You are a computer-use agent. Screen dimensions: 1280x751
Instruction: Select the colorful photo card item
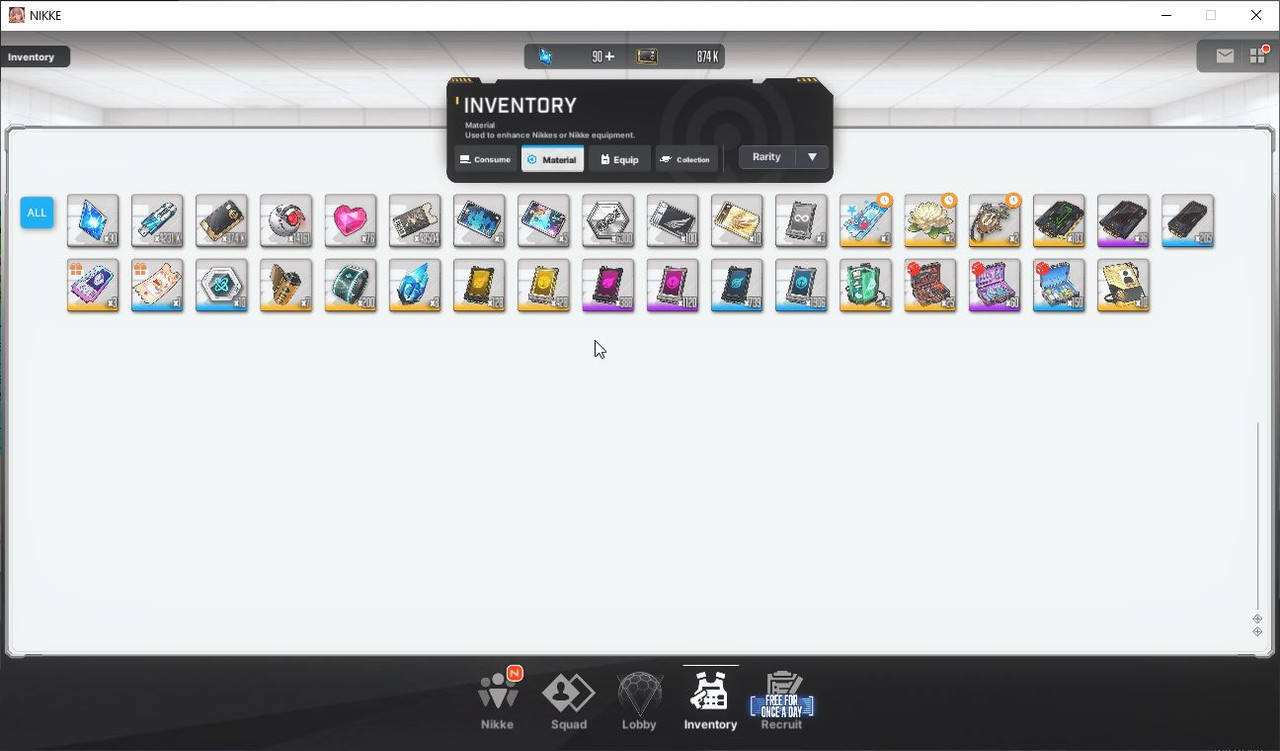click(x=543, y=220)
